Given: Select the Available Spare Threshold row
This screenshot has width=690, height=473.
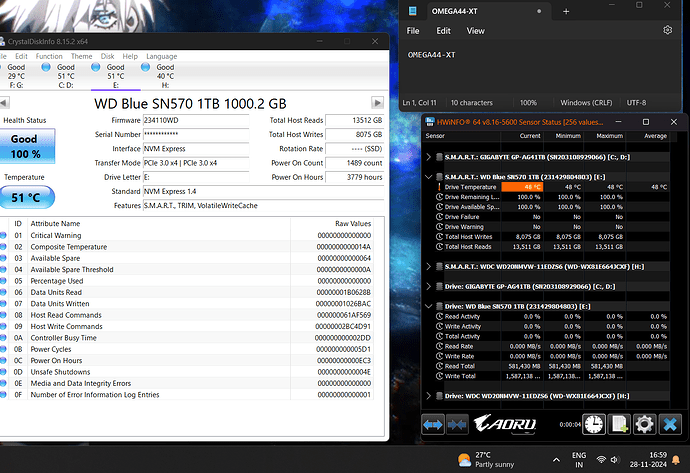Looking at the screenshot, I should pyautogui.click(x=187, y=270).
